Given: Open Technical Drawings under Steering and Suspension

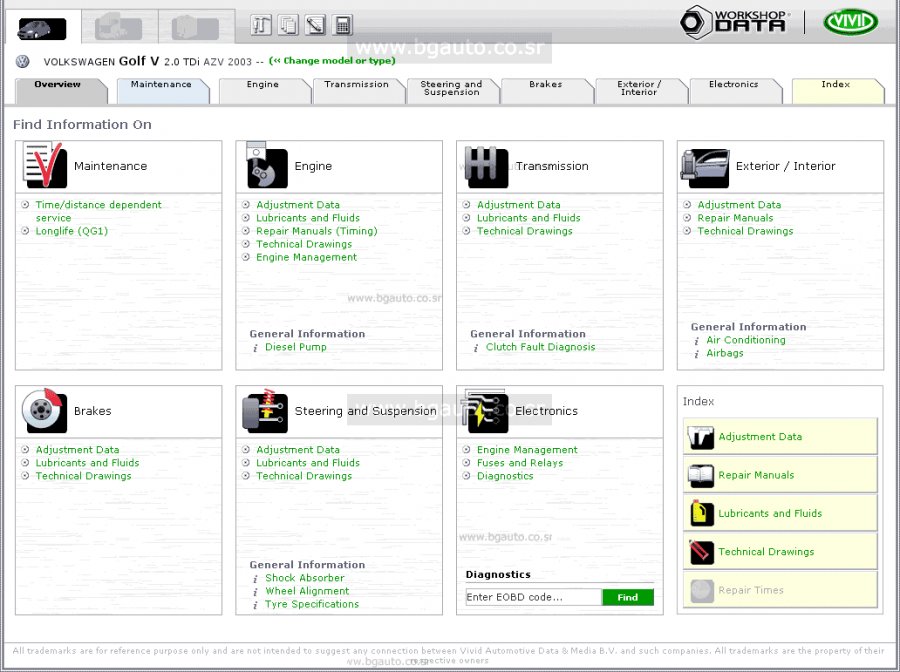Looking at the screenshot, I should tap(304, 476).
